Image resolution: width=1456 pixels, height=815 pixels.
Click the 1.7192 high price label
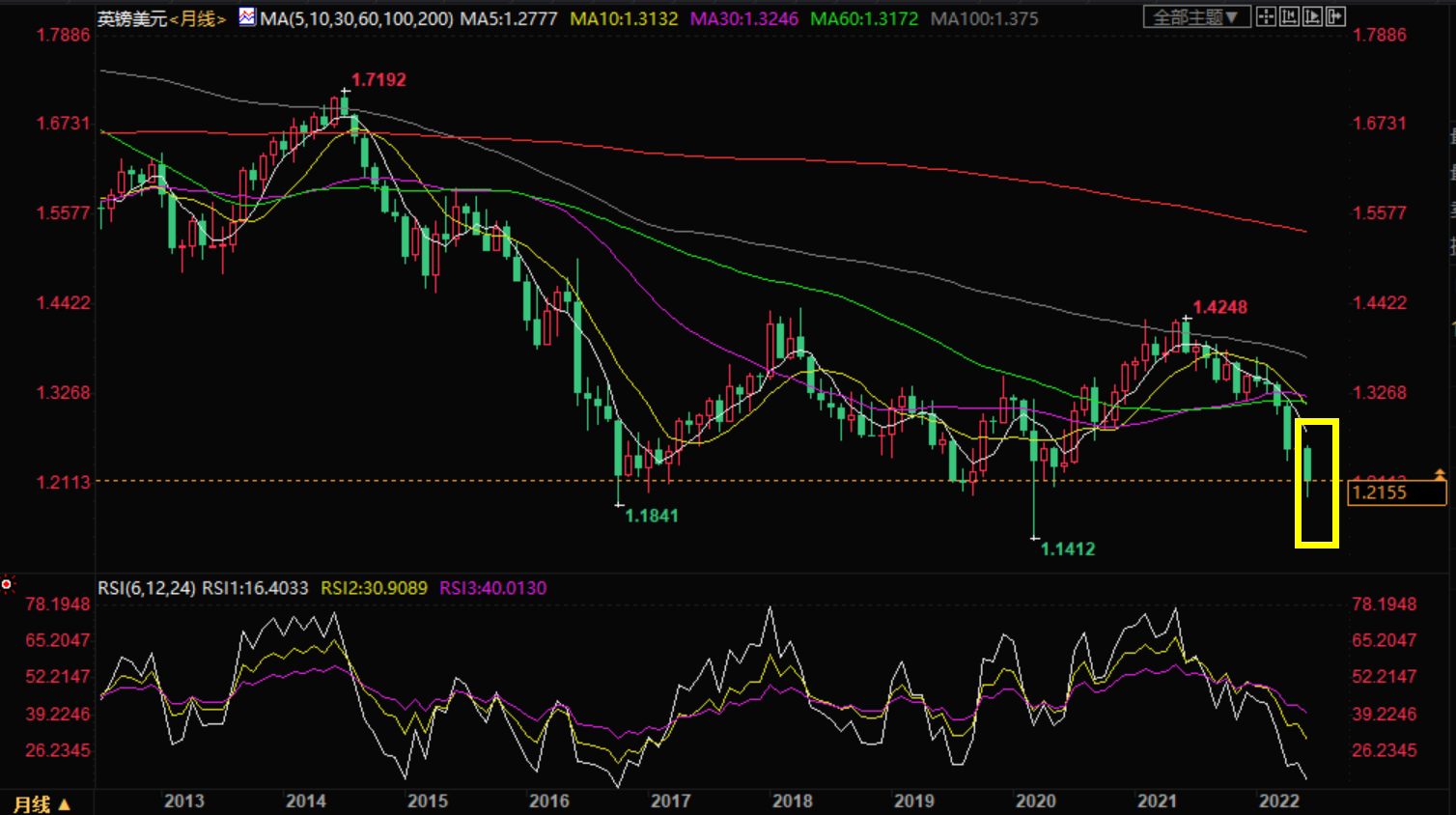[x=378, y=80]
